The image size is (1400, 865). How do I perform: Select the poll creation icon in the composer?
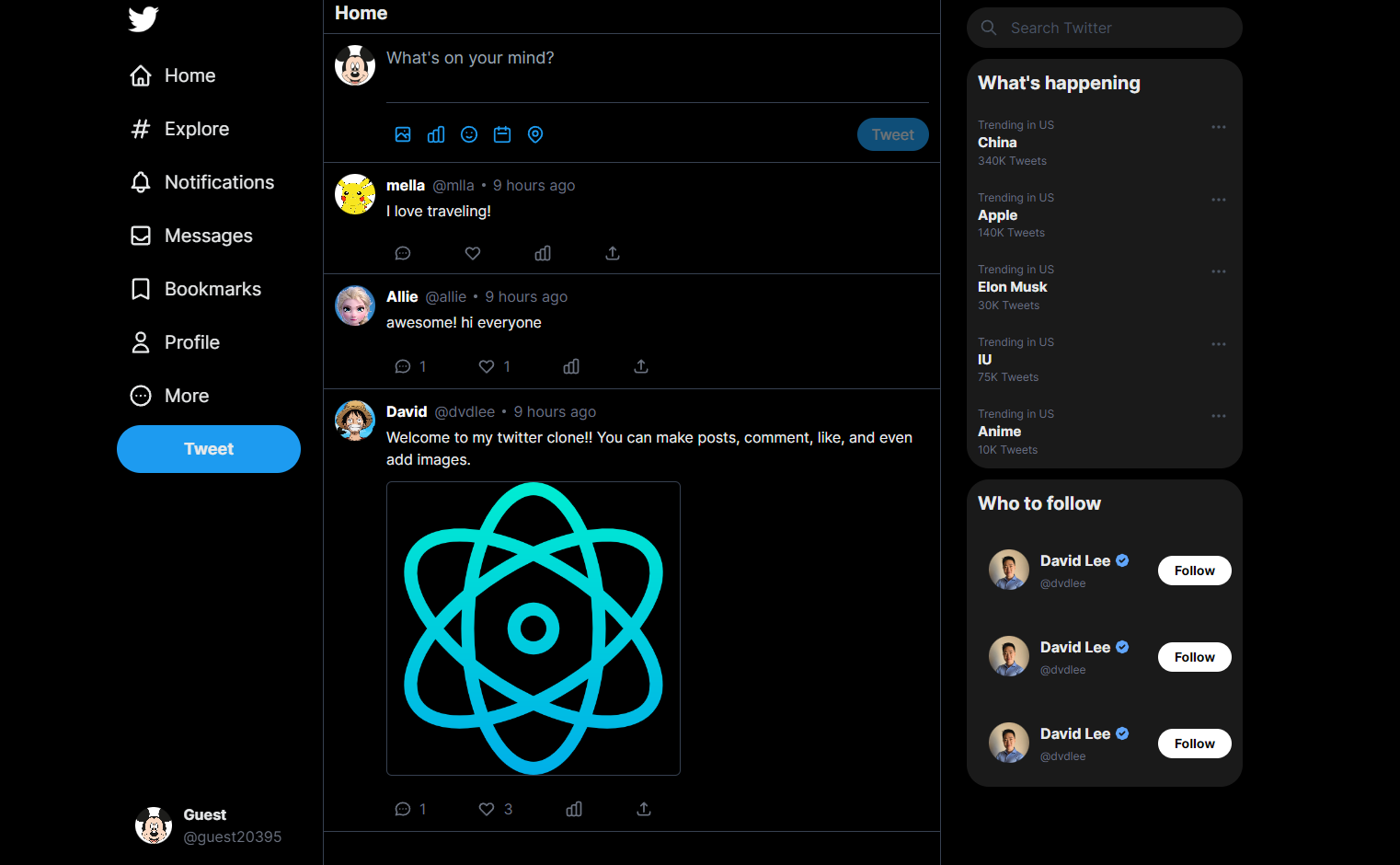(436, 134)
